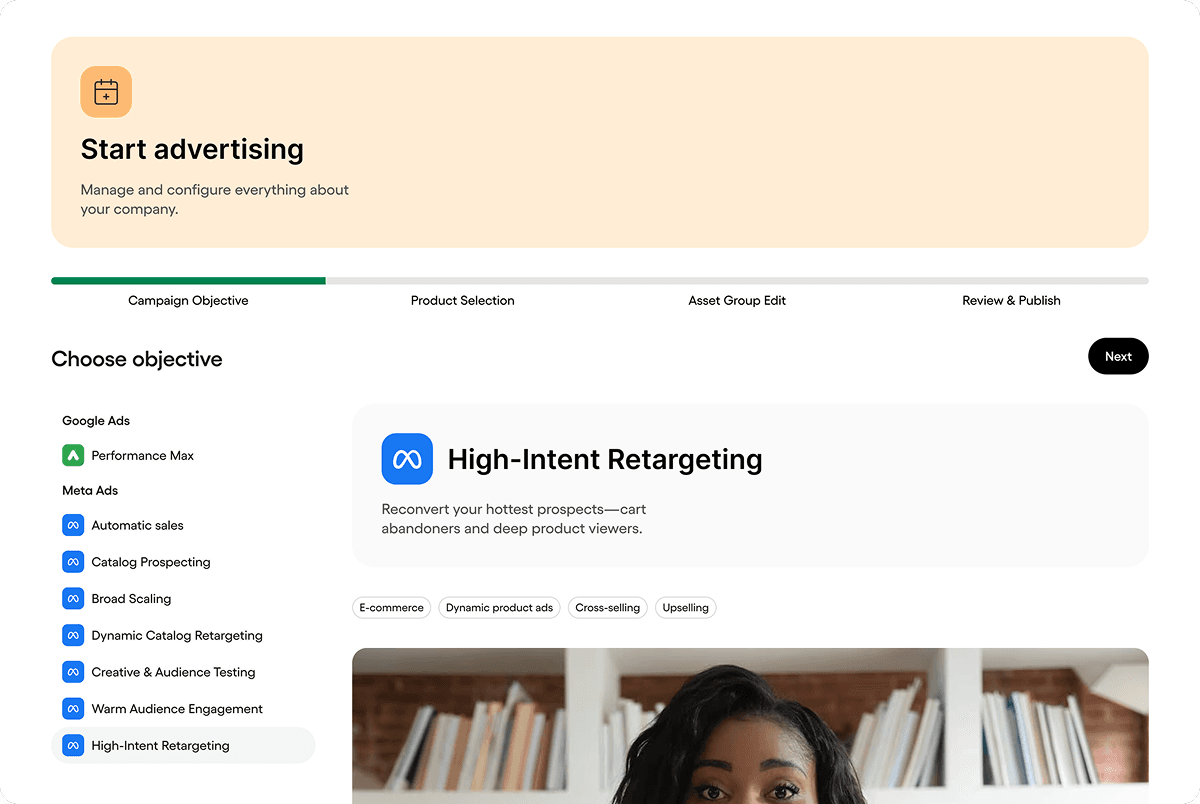This screenshot has width=1200, height=804.
Task: Click the Choose objective heading
Action: [137, 359]
